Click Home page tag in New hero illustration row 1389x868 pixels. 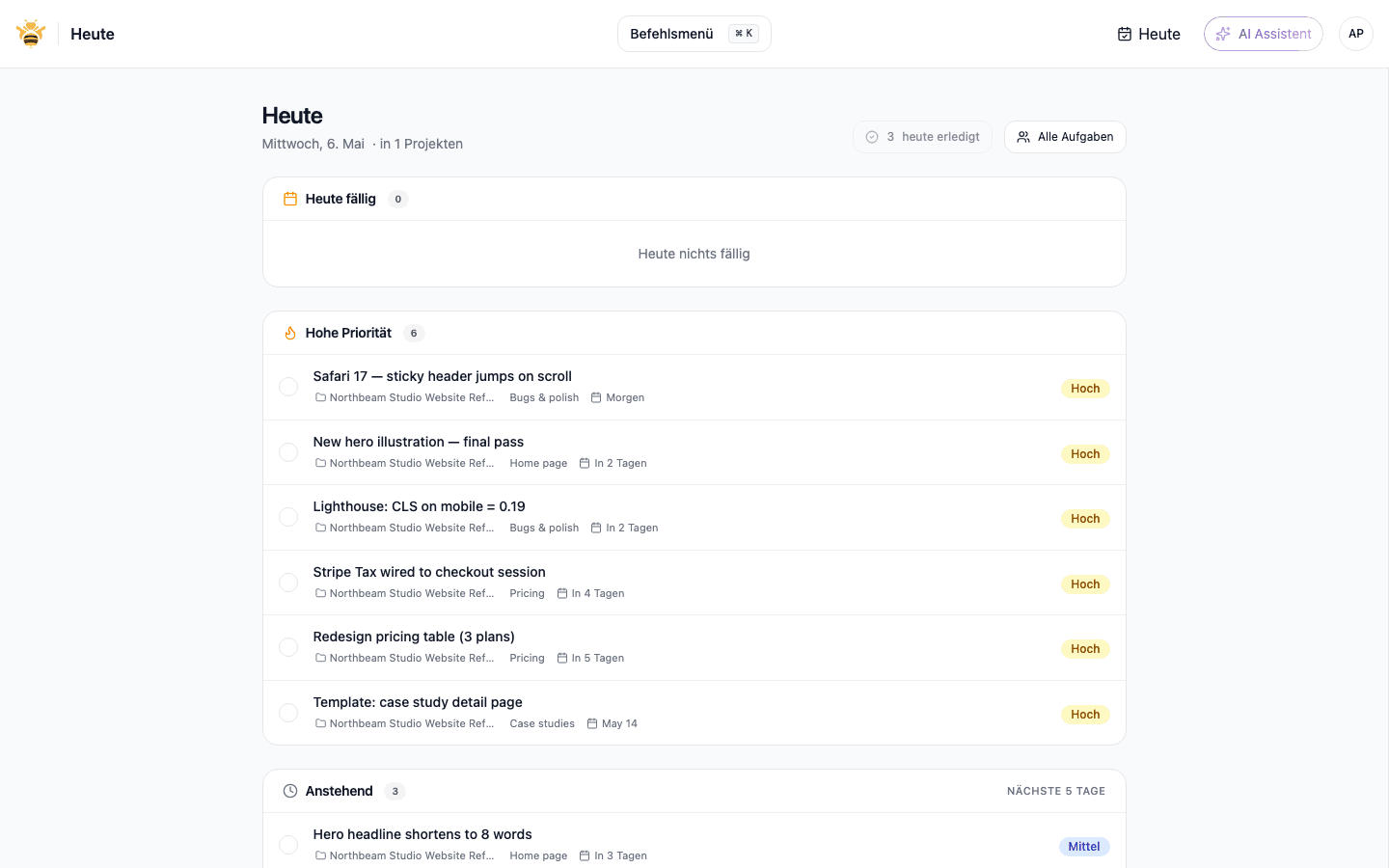(538, 463)
